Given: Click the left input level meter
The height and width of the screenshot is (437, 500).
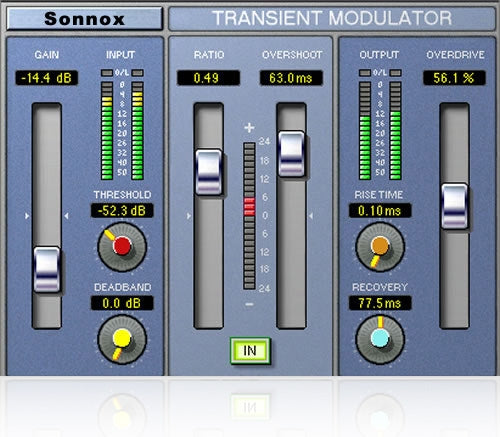Looking at the screenshot, I should pos(107,130).
